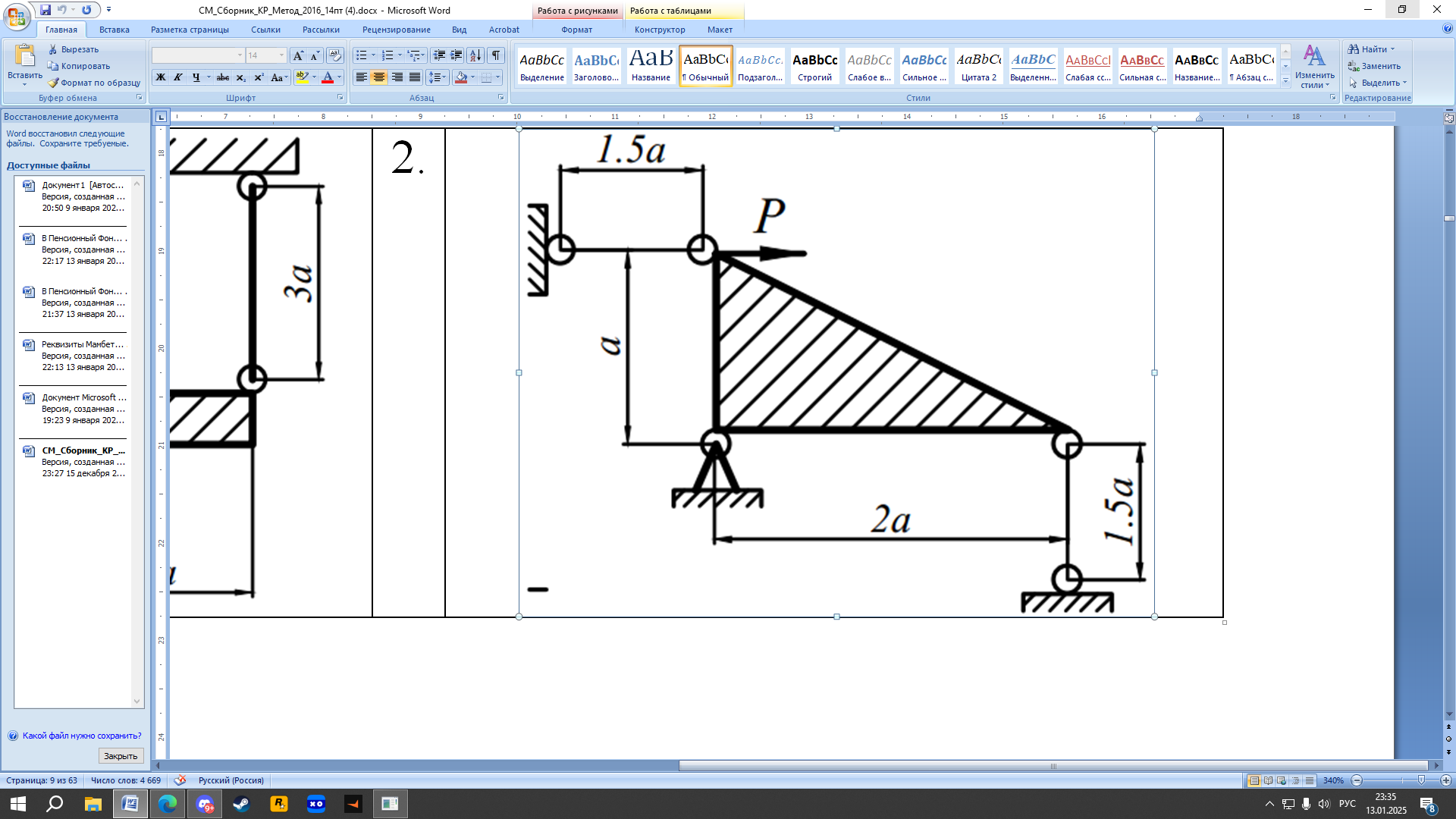Toggle bold Ж formatting

pyautogui.click(x=161, y=77)
